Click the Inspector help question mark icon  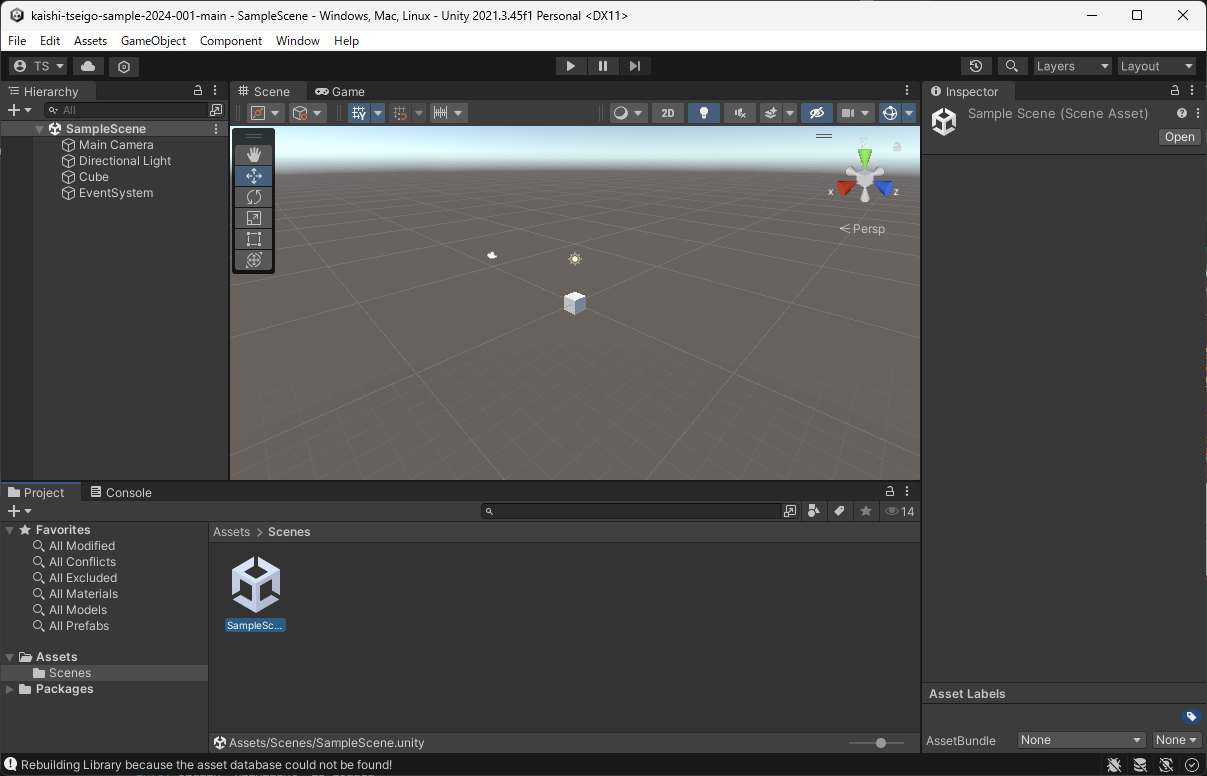pyautogui.click(x=1182, y=114)
